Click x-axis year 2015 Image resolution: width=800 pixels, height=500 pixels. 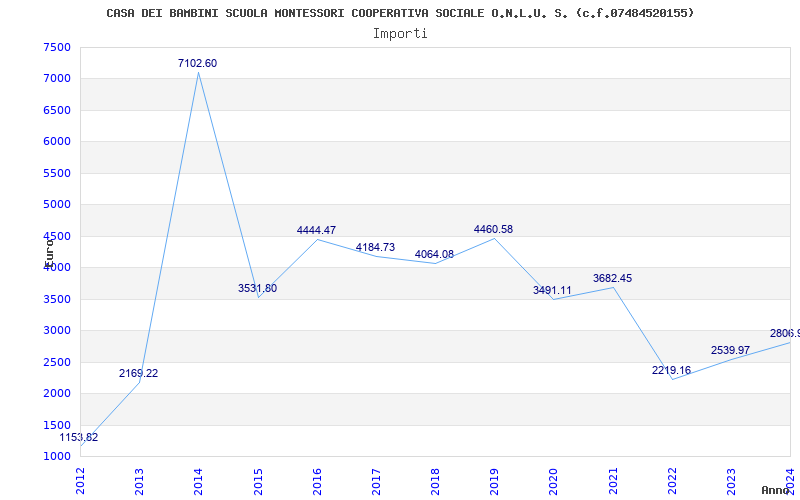pyautogui.click(x=258, y=481)
